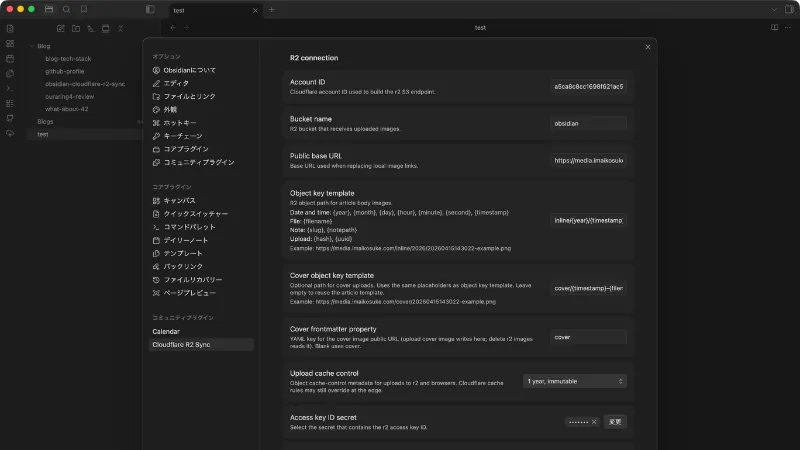The height and width of the screenshot is (450, 800).
Task: Click the Cover object key template field
Action: point(588,288)
